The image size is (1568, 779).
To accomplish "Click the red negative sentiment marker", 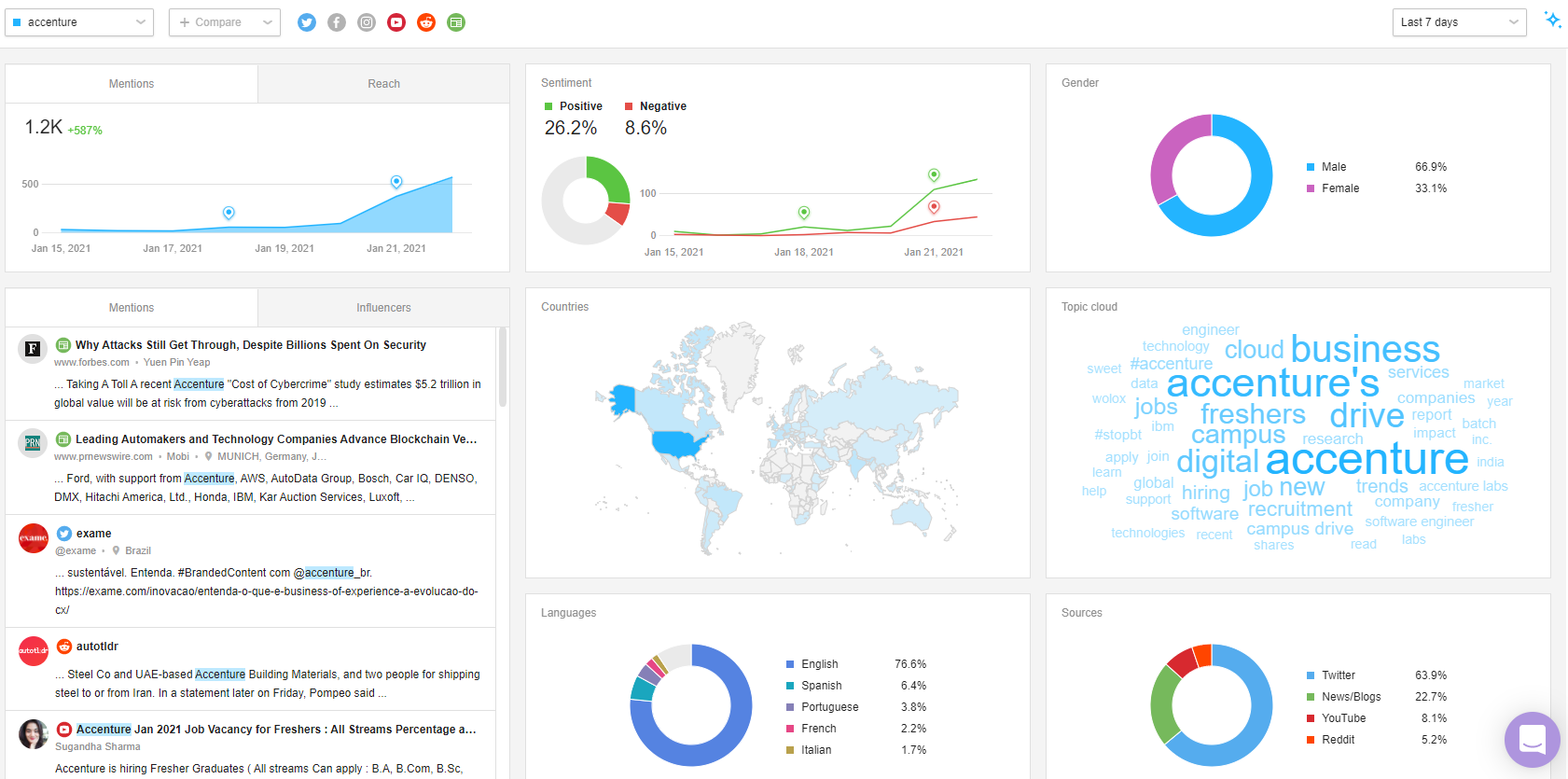I will click(934, 207).
